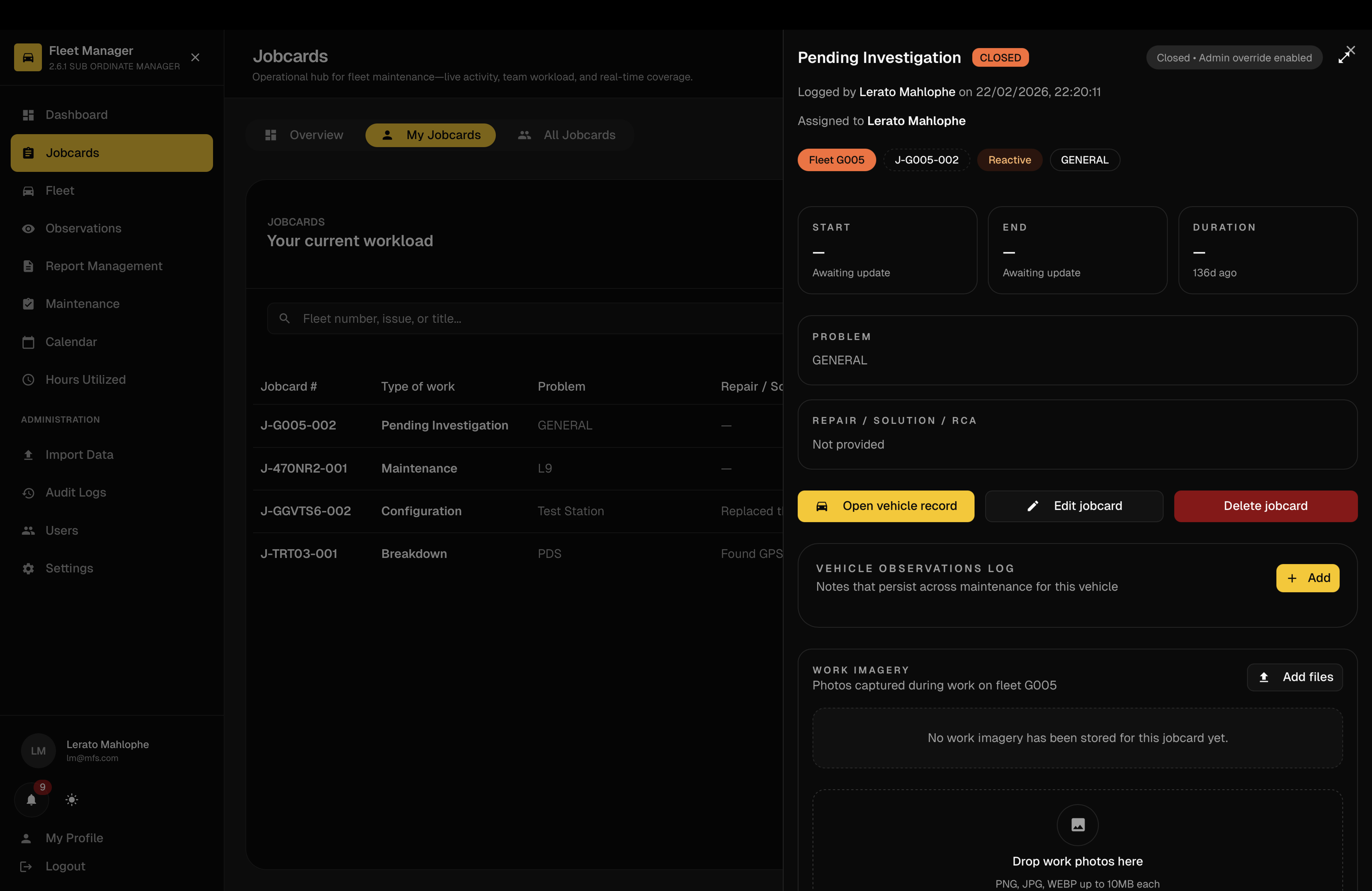
Task: Click the Jobcard # column header
Action: (x=288, y=386)
